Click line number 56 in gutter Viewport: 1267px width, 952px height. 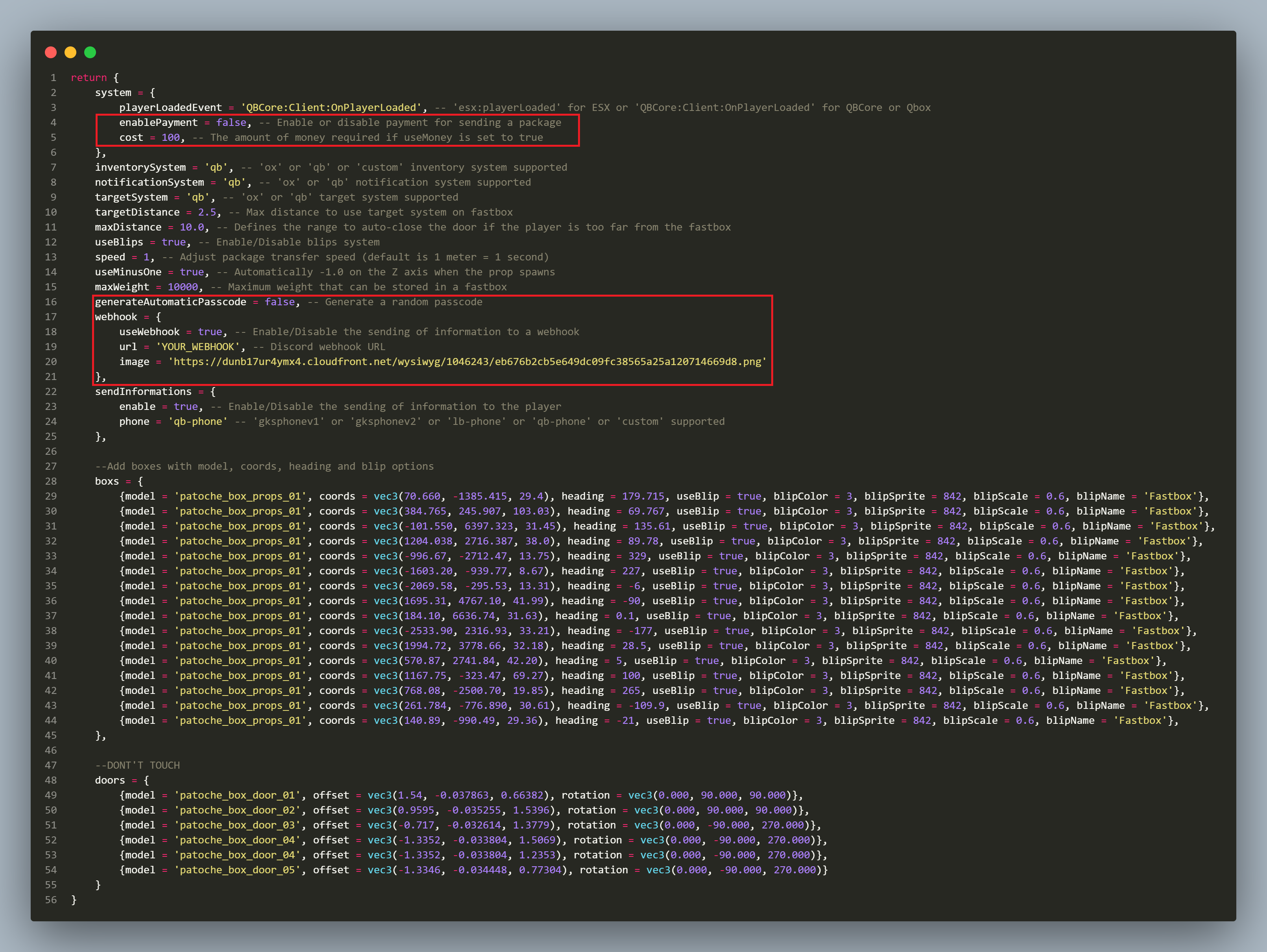[51, 900]
